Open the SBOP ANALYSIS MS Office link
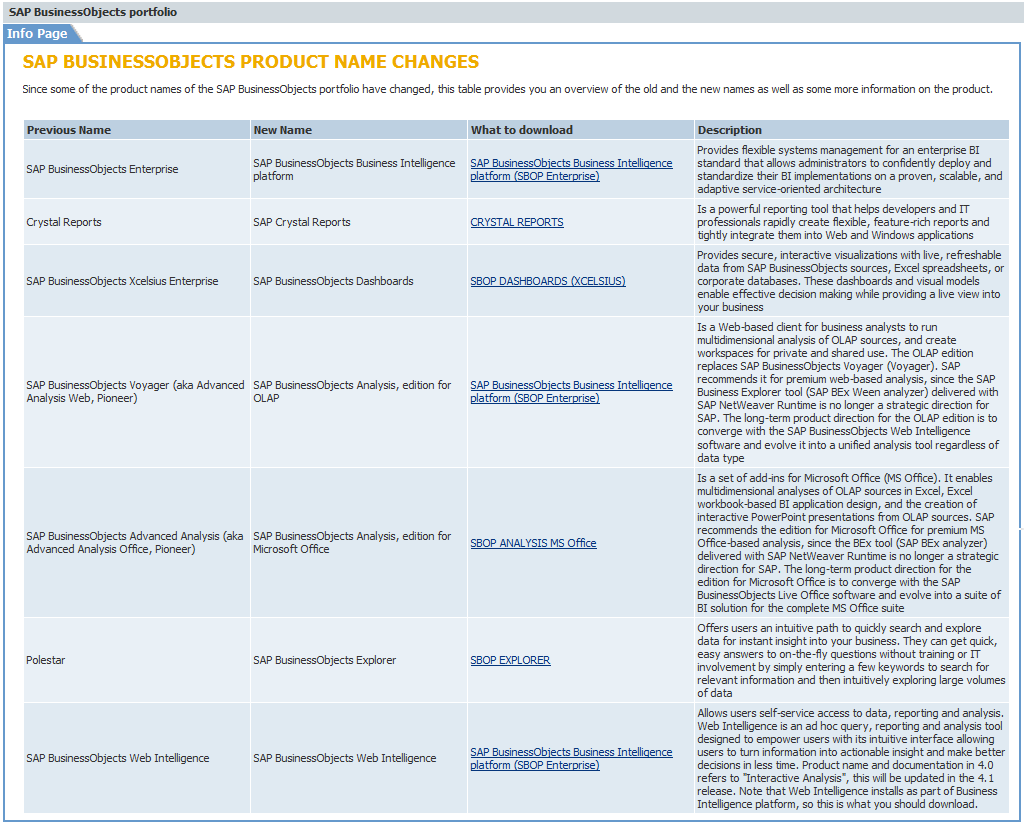 pos(533,543)
